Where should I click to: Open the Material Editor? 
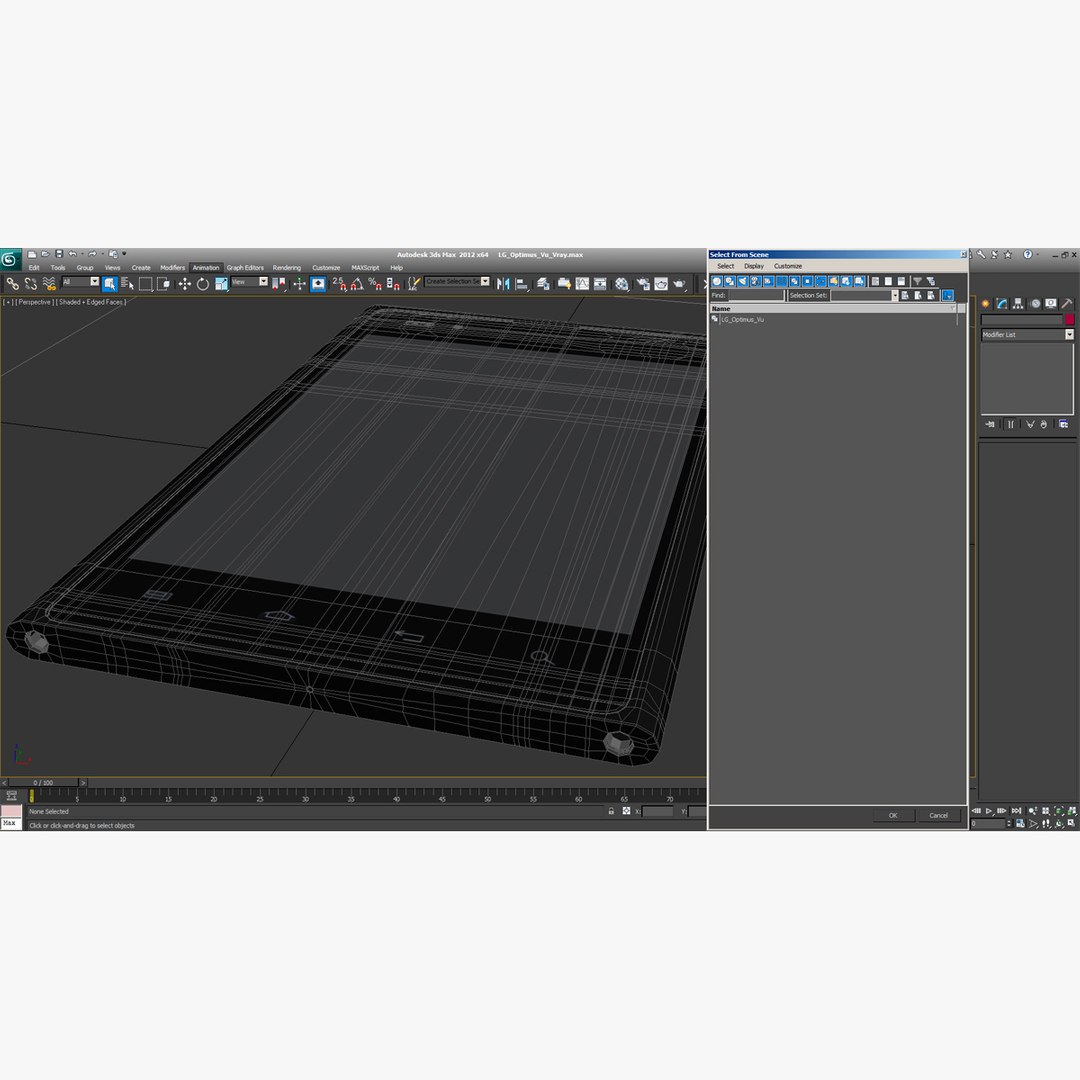point(621,284)
